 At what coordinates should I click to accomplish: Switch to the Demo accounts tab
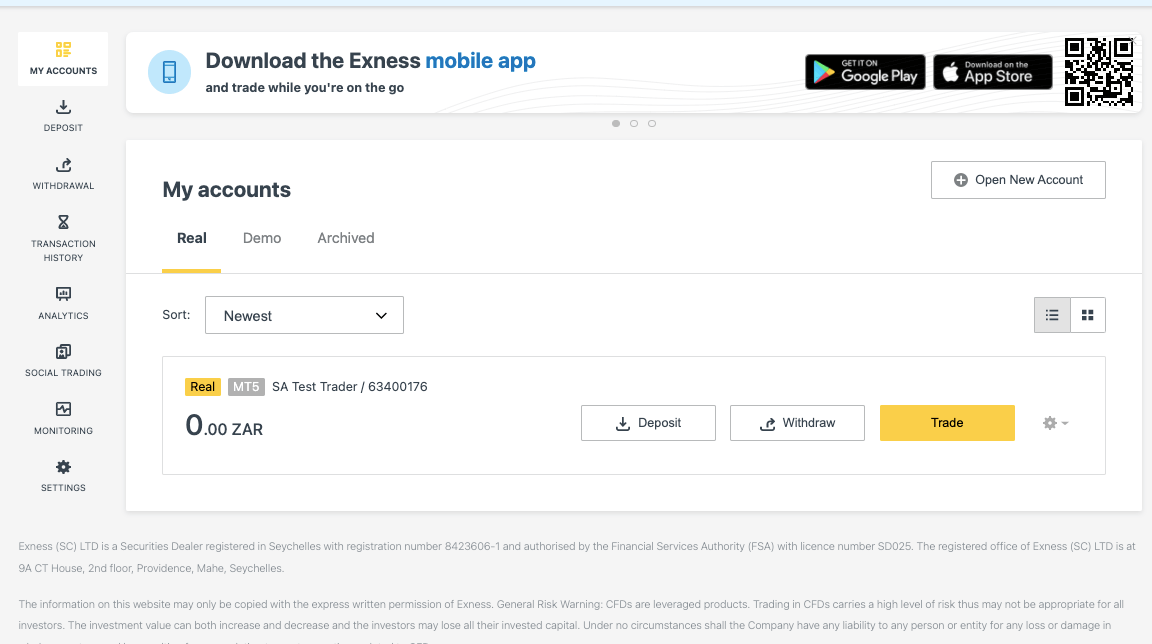pyautogui.click(x=262, y=238)
